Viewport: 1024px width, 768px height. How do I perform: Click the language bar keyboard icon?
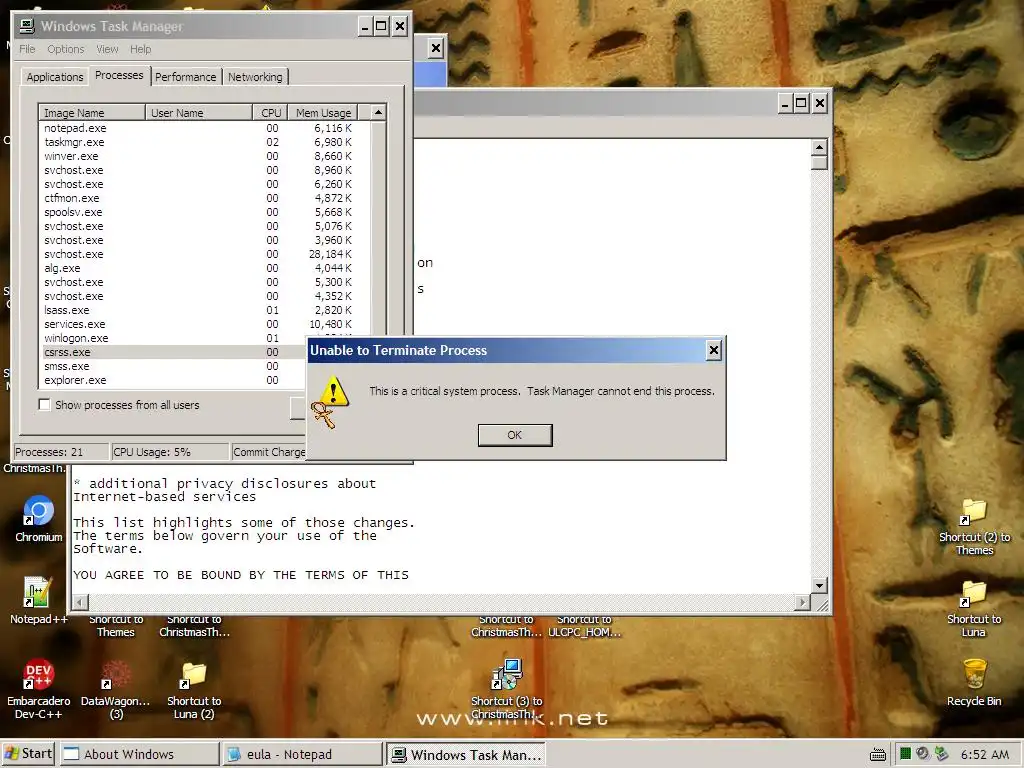pos(878,755)
